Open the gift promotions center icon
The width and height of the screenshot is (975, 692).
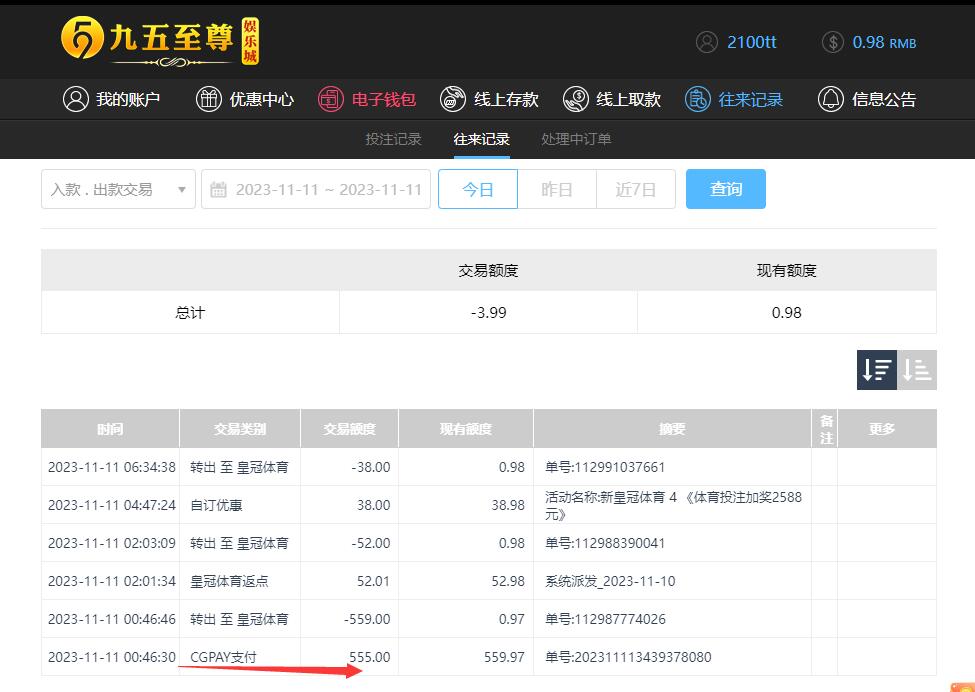coord(209,99)
